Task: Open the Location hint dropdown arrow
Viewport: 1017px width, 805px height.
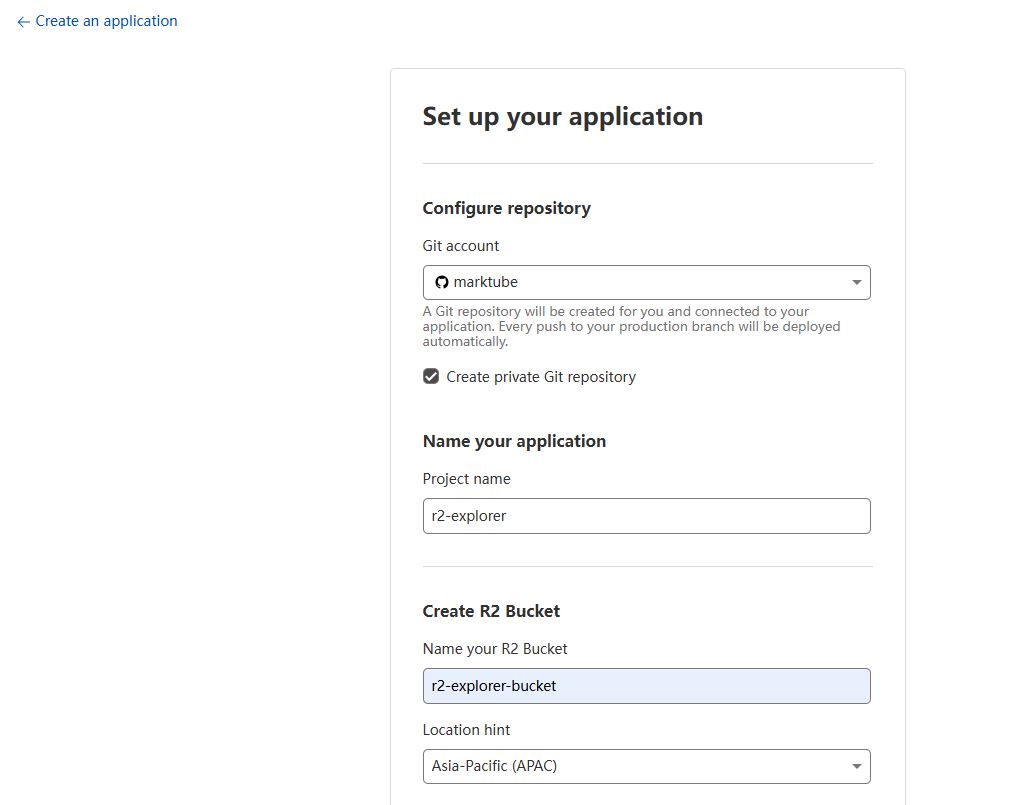Action: tap(856, 767)
